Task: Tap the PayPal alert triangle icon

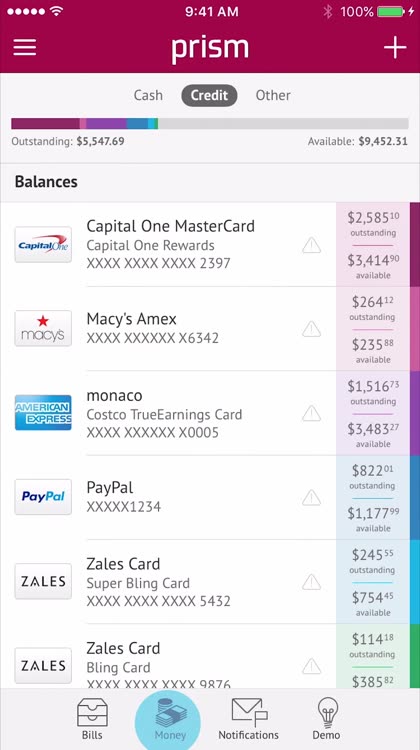Action: tap(311, 497)
